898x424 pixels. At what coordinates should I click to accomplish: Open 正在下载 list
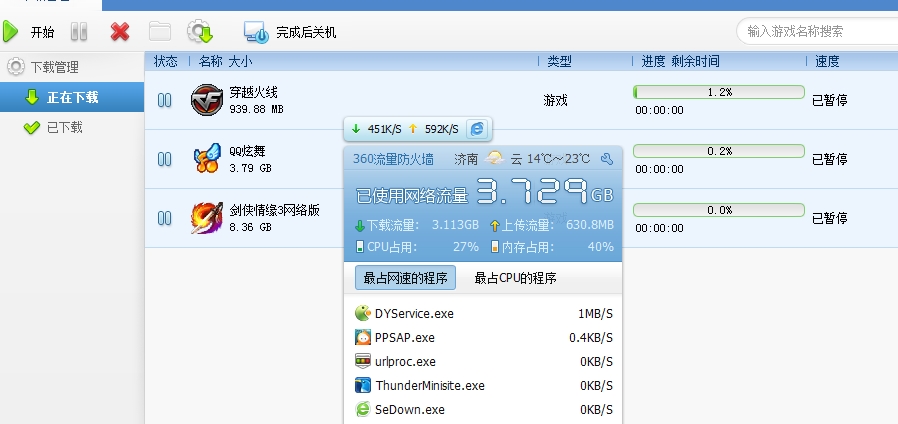point(72,97)
